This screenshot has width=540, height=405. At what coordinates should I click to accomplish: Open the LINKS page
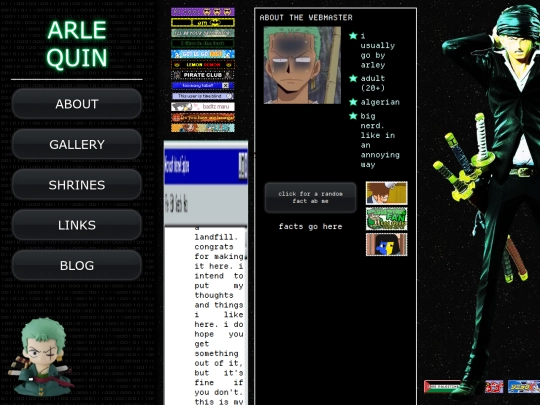tap(77, 225)
